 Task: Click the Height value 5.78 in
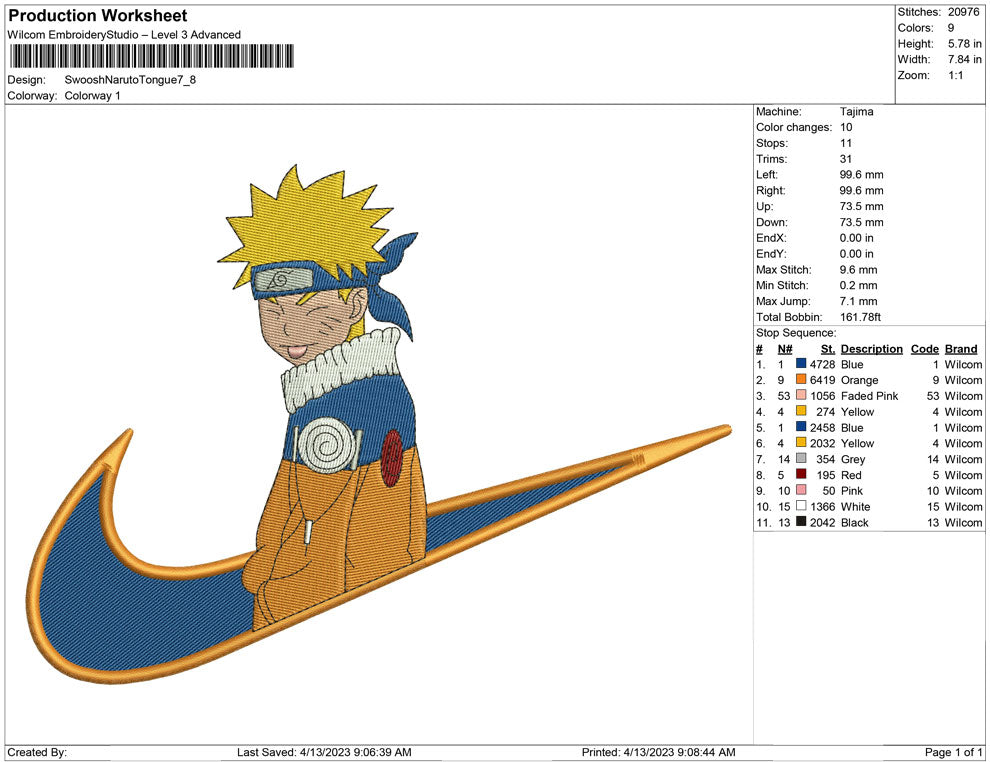pos(964,44)
